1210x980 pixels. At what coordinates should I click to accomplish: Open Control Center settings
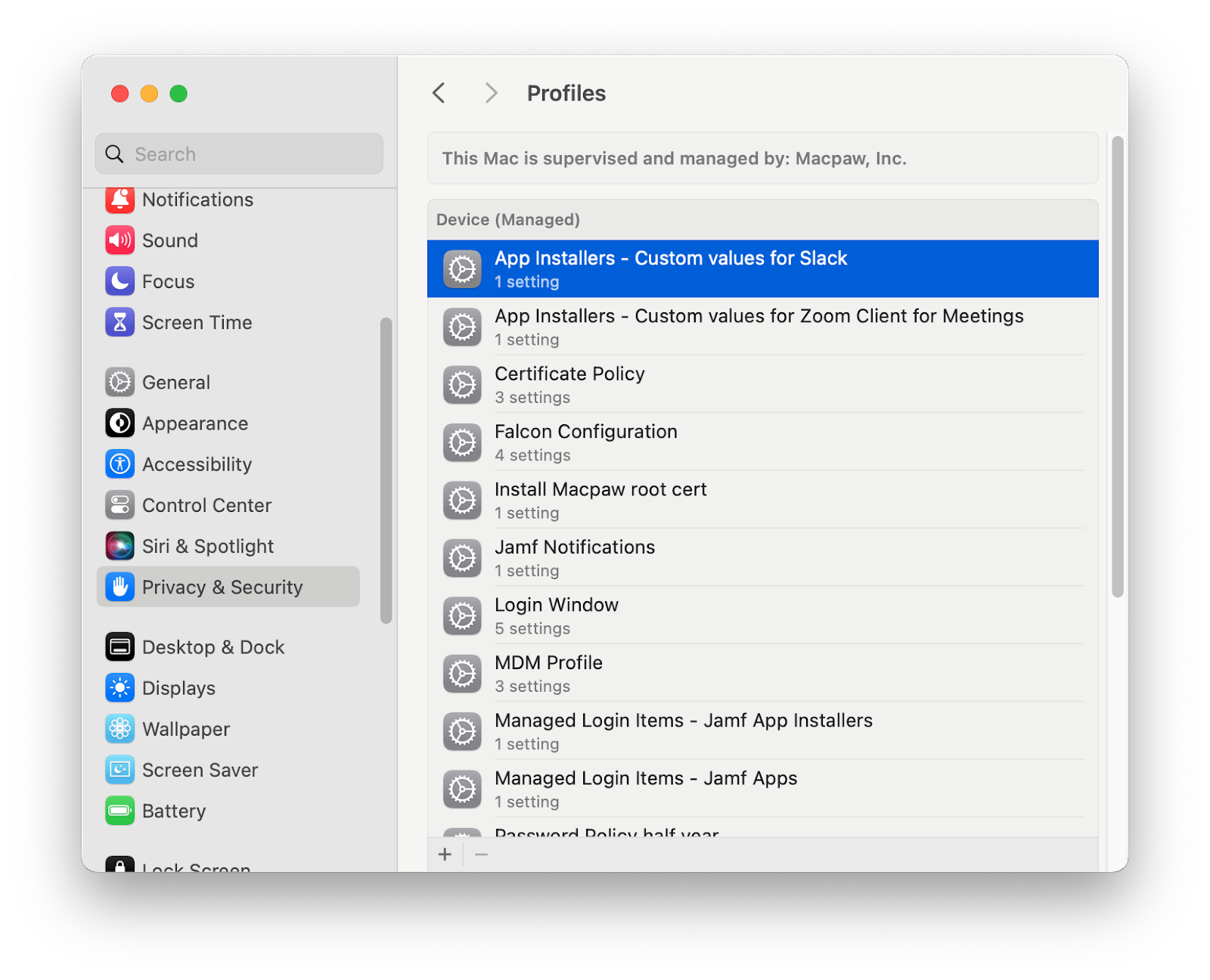click(206, 505)
